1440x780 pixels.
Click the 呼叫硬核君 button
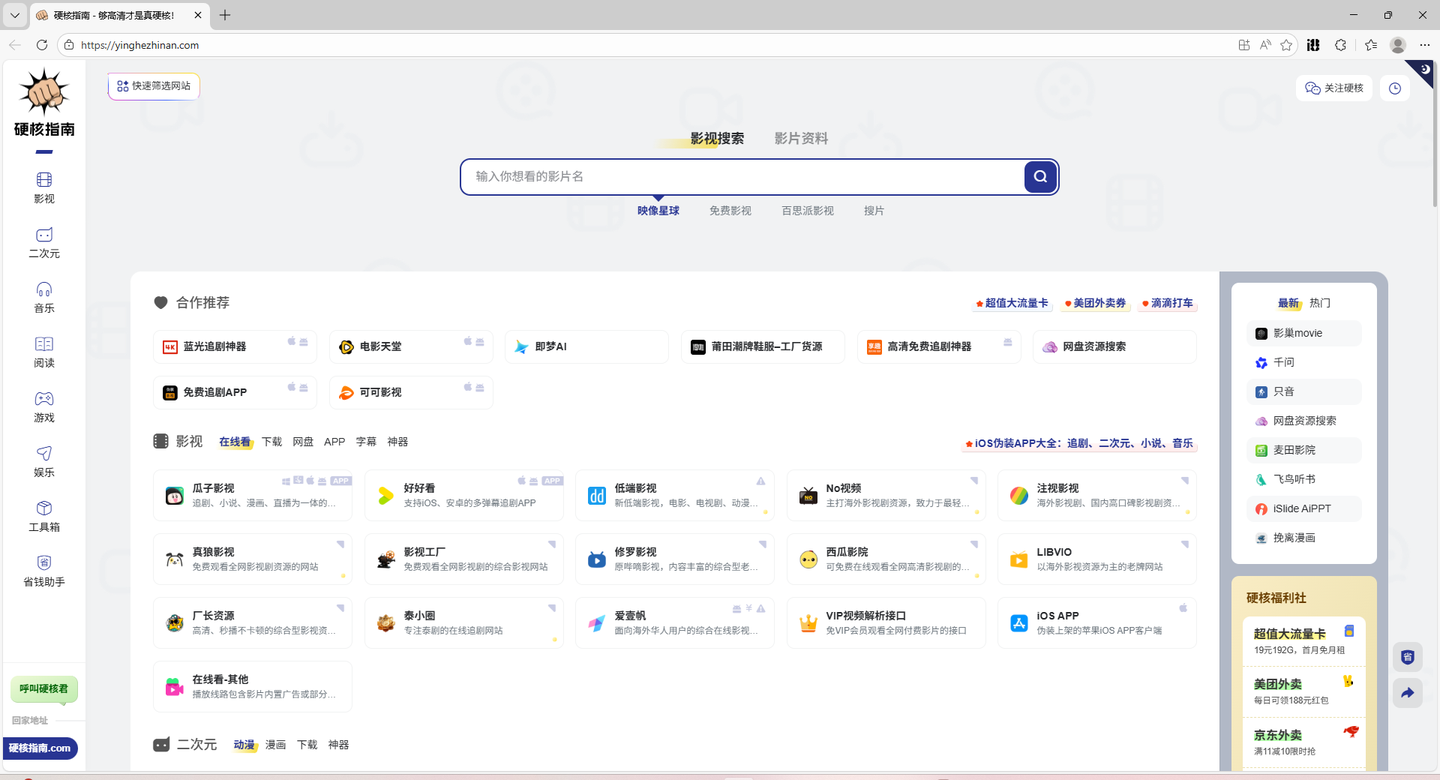(x=44, y=689)
